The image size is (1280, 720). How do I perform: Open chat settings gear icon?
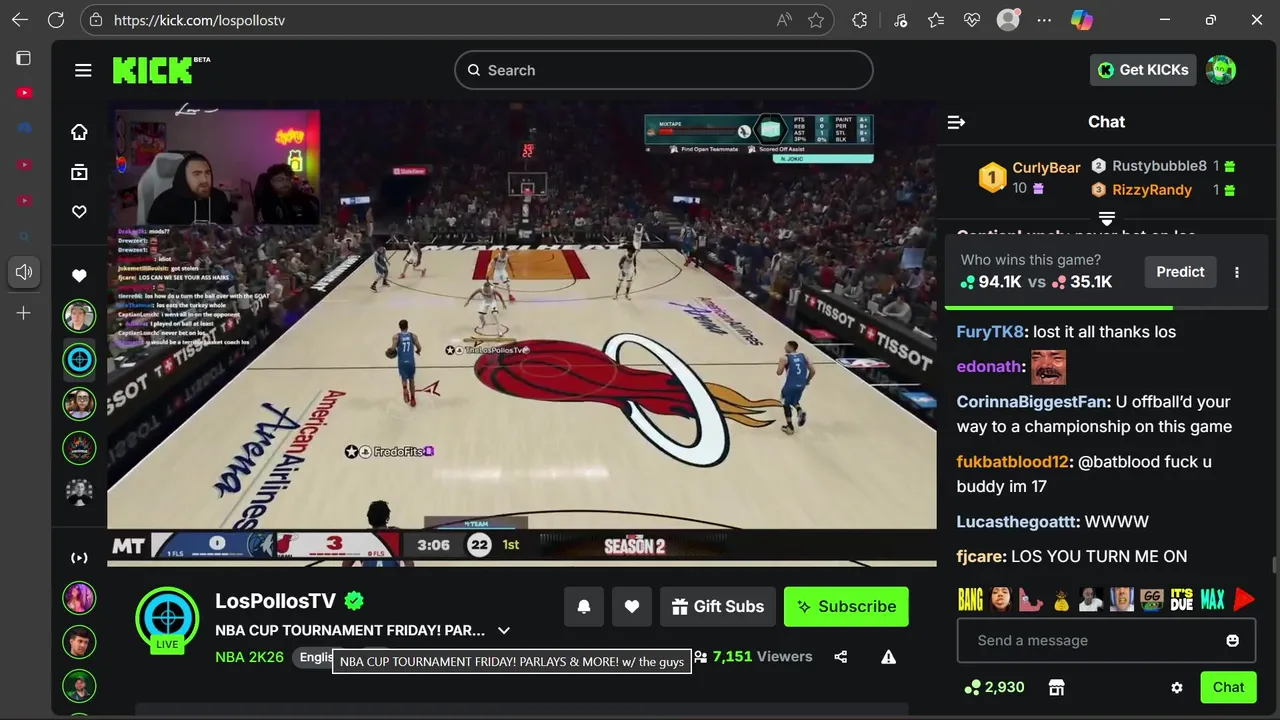pos(1177,688)
